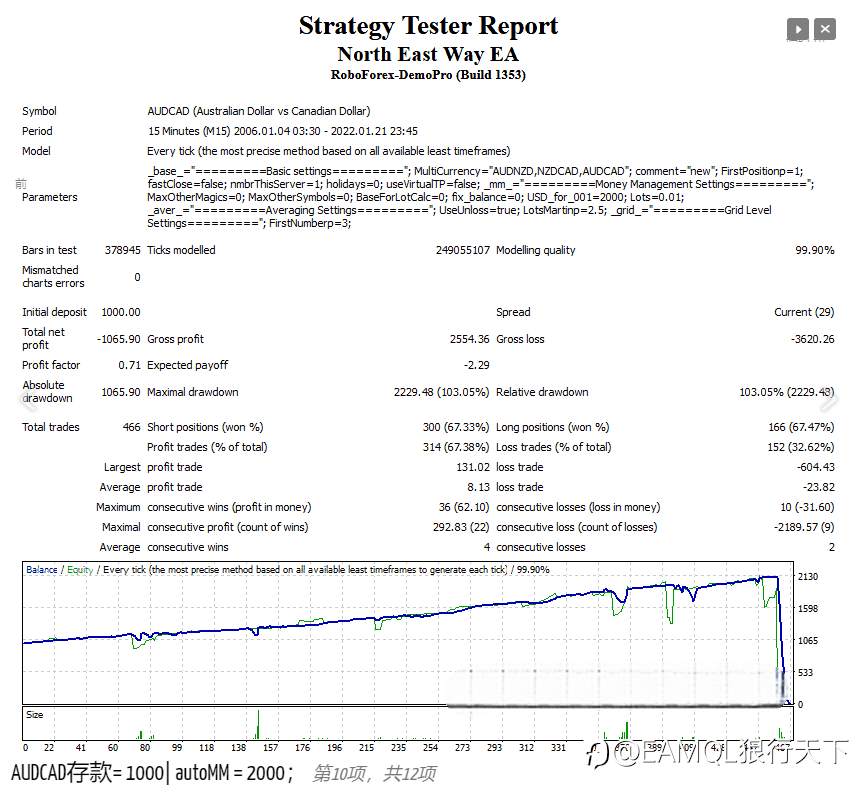Click the 'Ticks modelled' value 249055107

(462, 250)
